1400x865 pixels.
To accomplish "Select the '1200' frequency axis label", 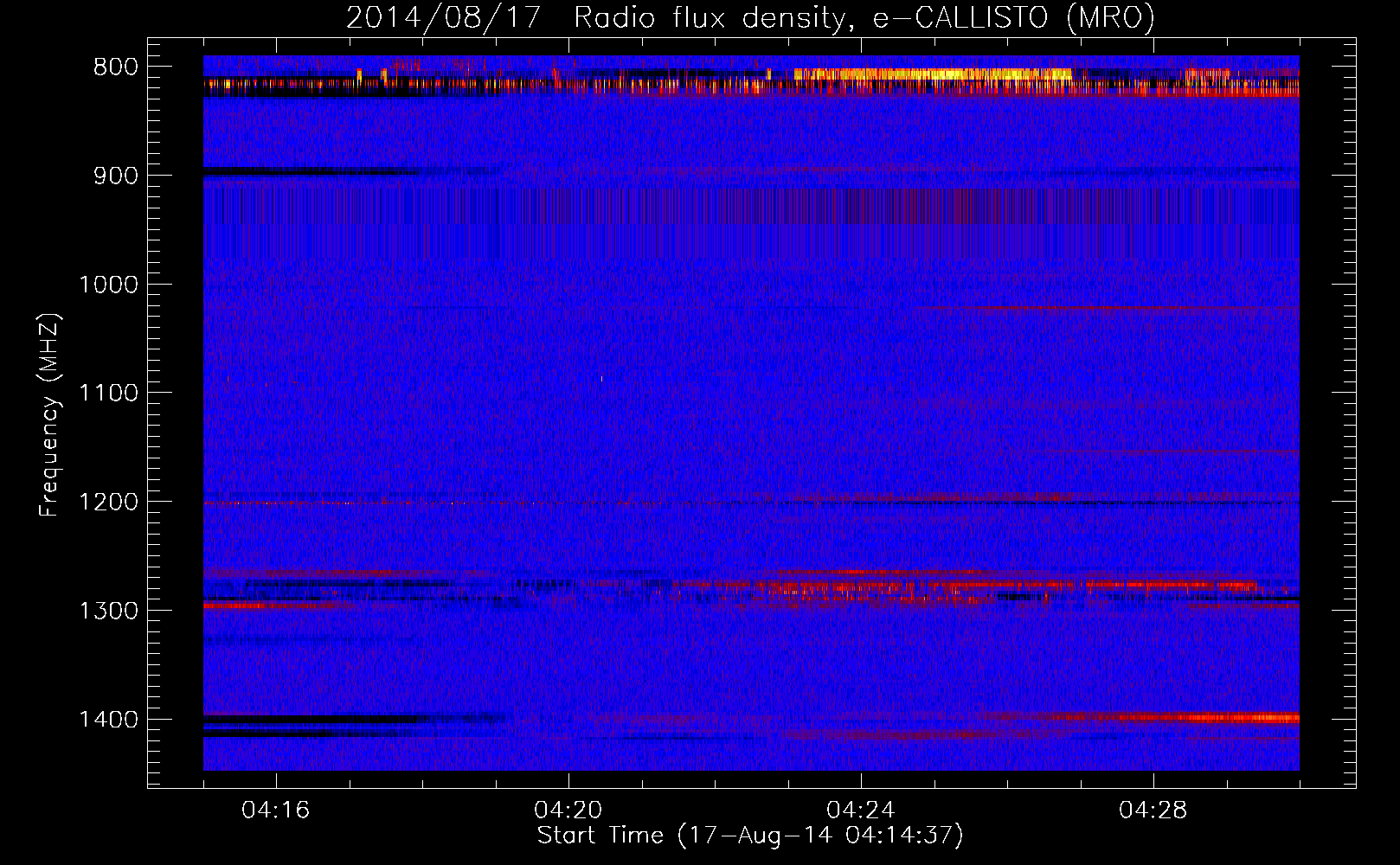I will pyautogui.click(x=109, y=503).
